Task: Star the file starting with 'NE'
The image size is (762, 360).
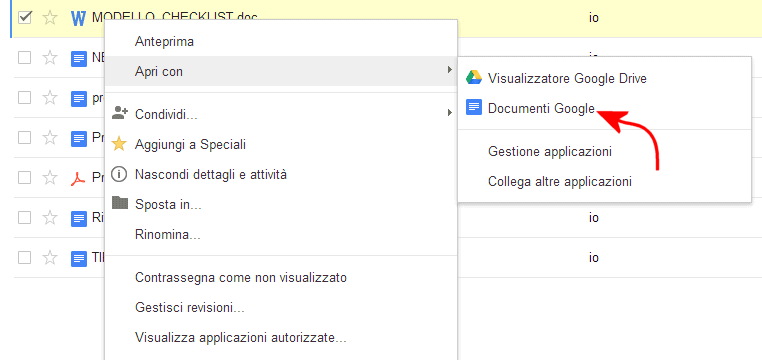Action: click(x=50, y=58)
